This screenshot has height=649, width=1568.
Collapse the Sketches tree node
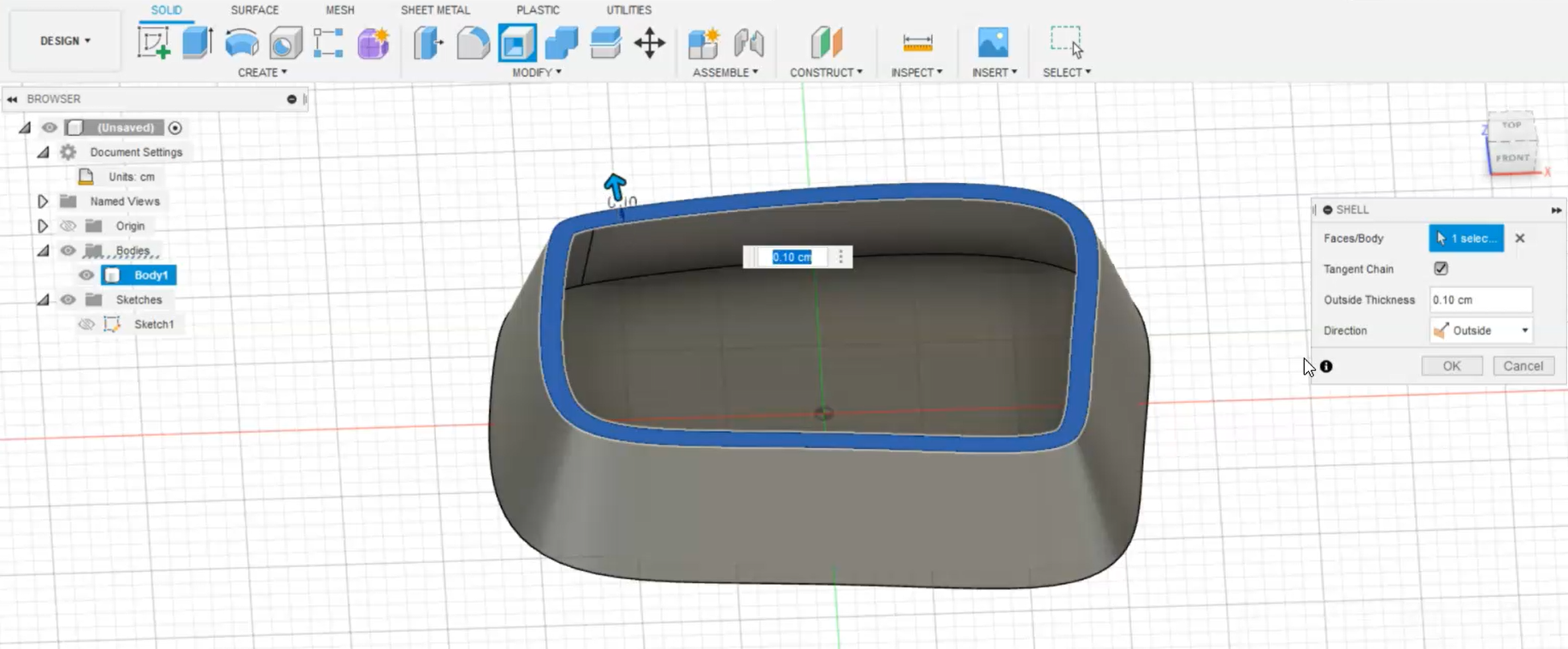click(x=43, y=300)
